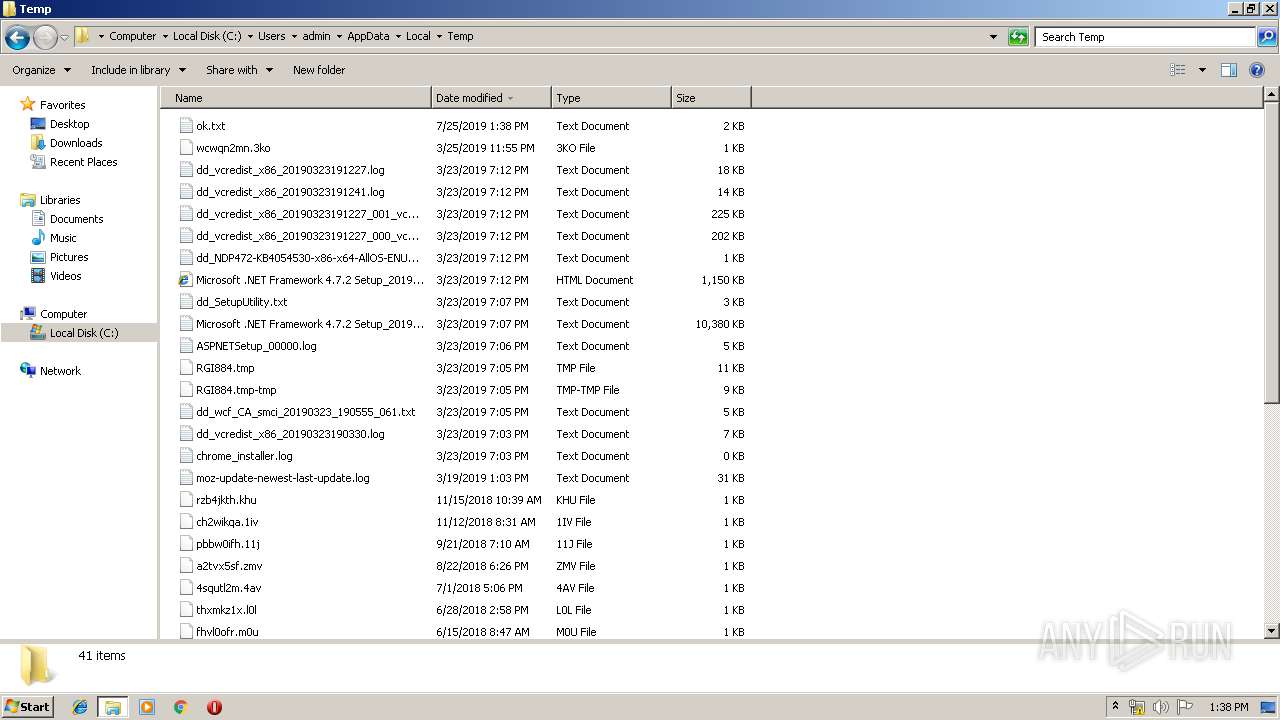Viewport: 1280px width, 720px height.
Task: Open Share with menu
Action: [239, 70]
